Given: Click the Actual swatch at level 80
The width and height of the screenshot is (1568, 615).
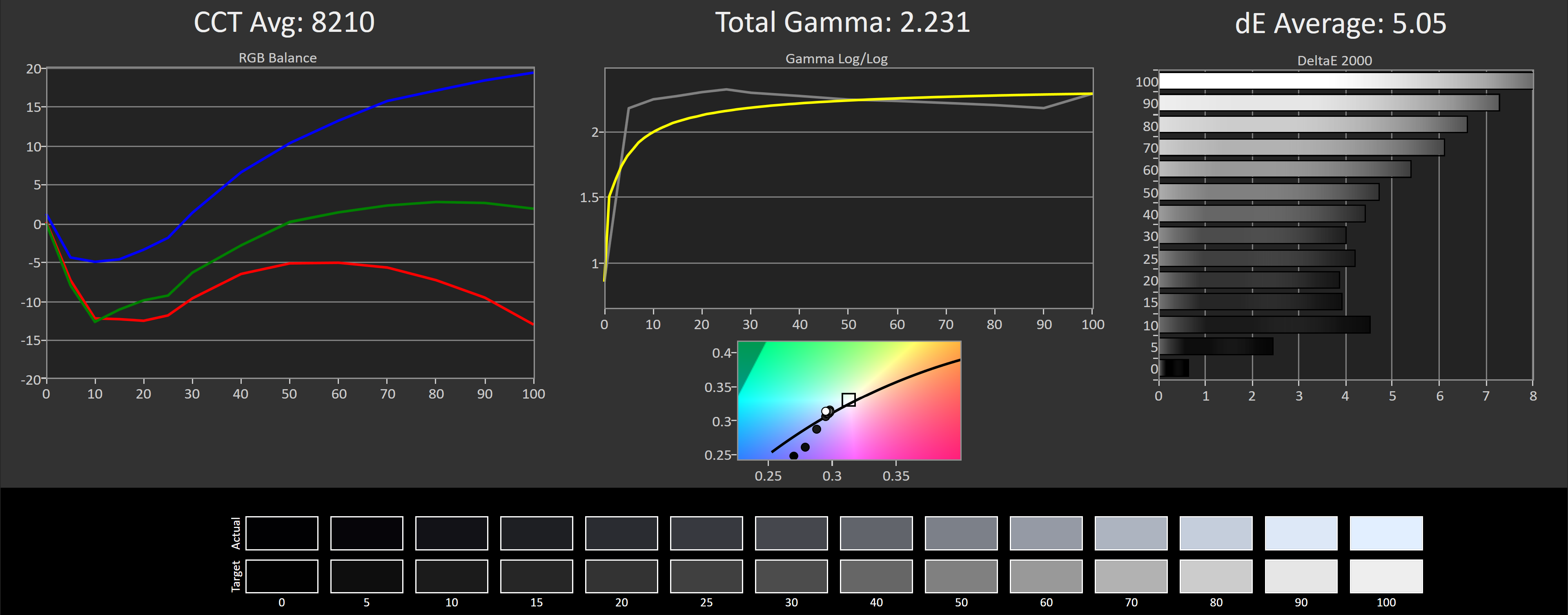Looking at the screenshot, I should (1216, 533).
